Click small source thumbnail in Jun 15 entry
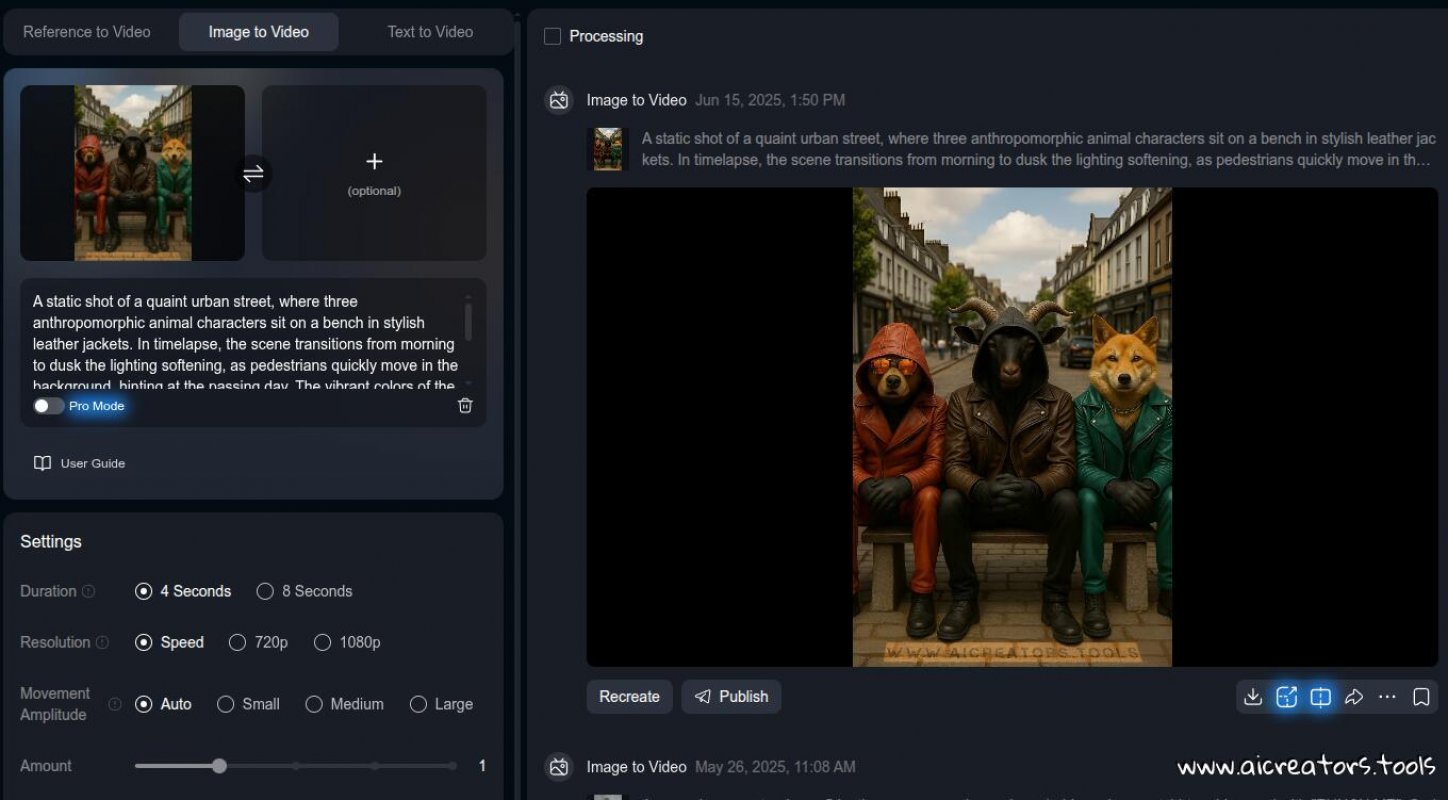 607,149
